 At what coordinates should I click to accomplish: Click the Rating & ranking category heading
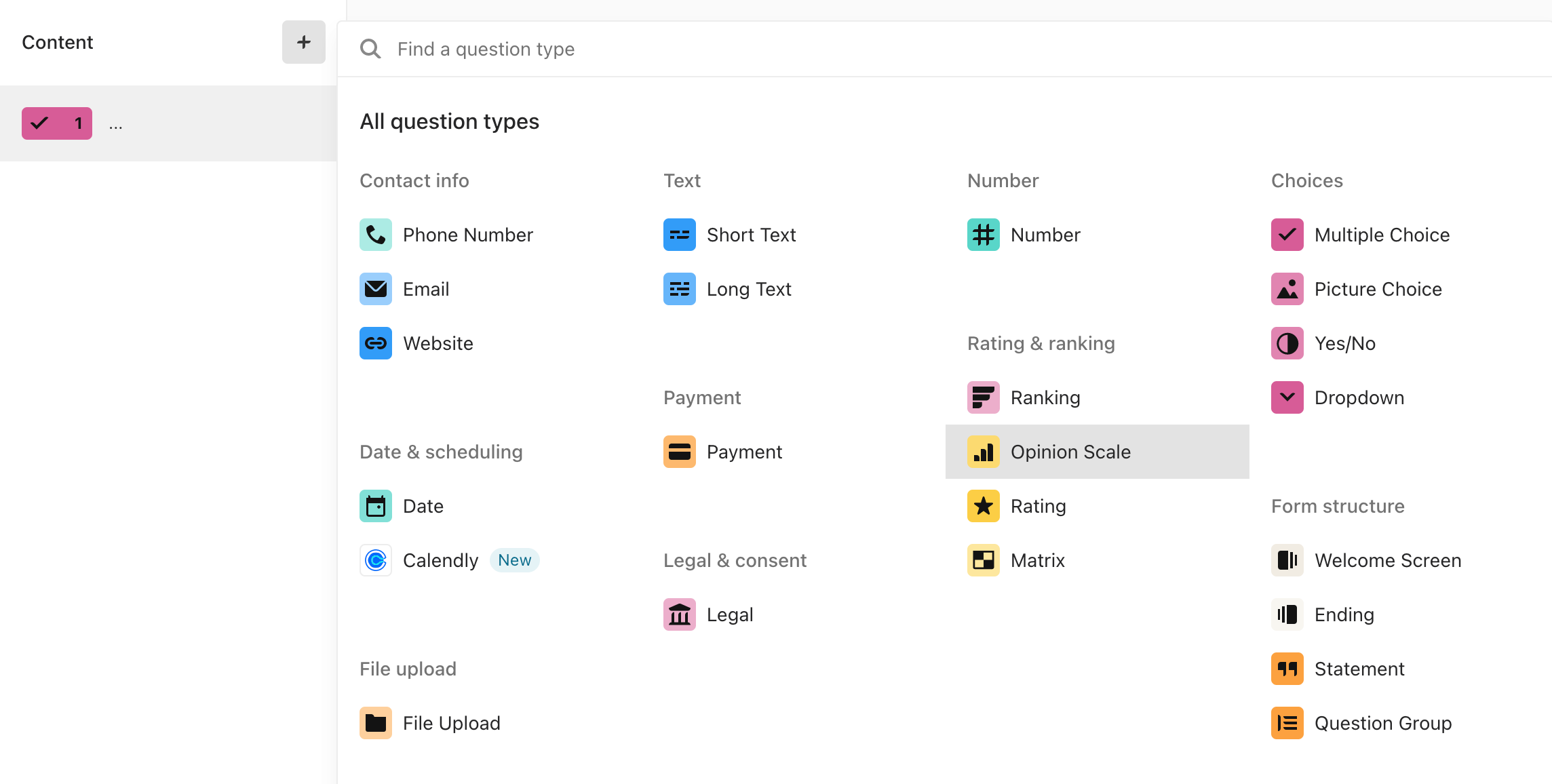point(1041,343)
